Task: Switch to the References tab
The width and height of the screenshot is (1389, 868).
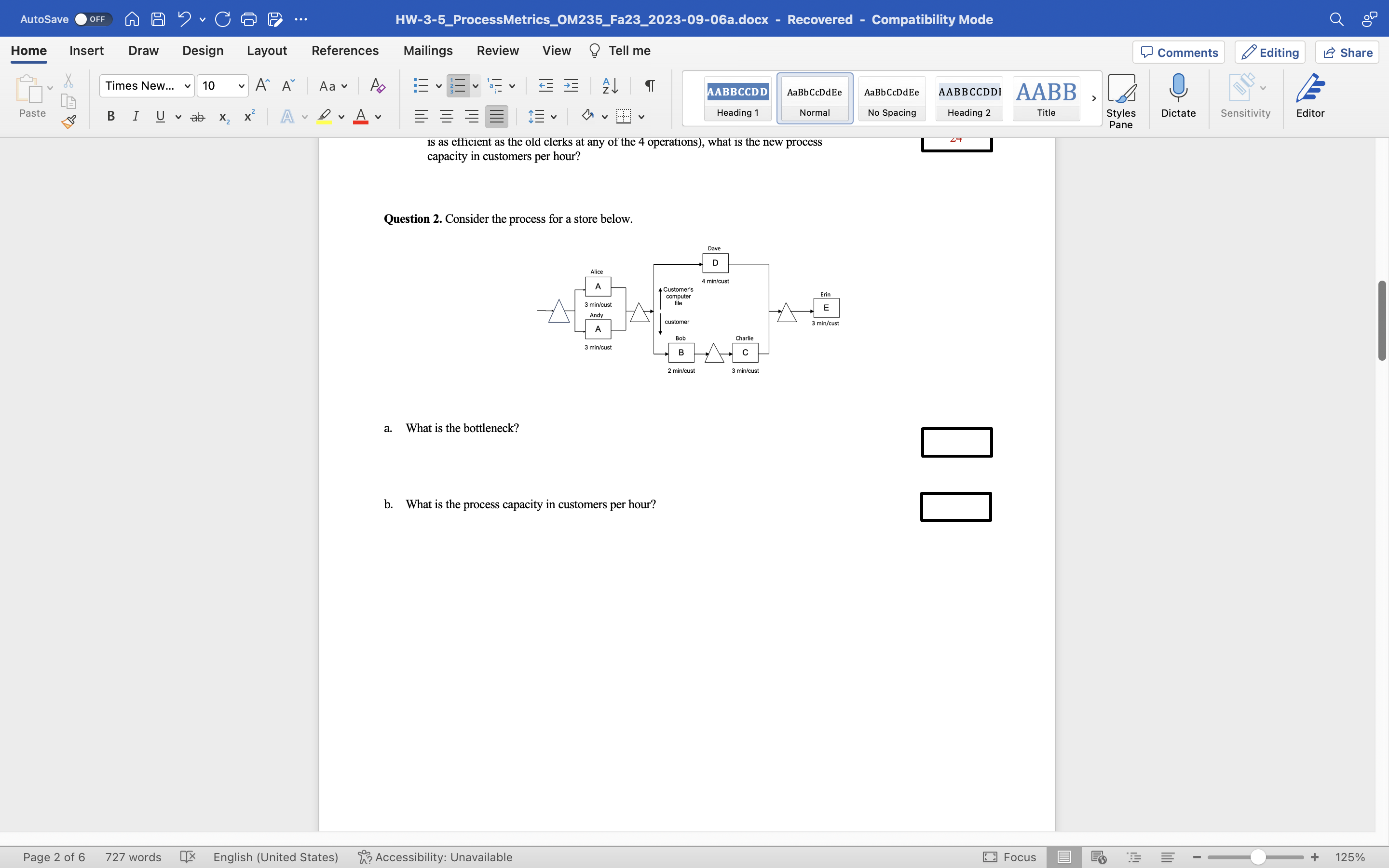Action: [345, 51]
